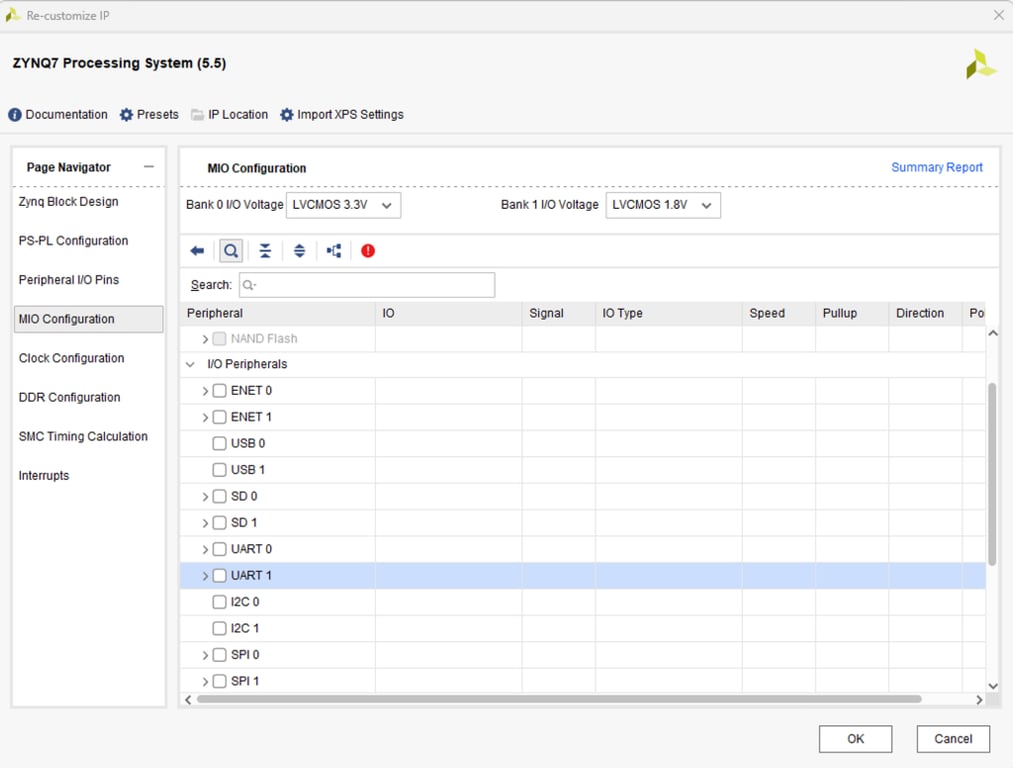This screenshot has width=1013, height=768.
Task: Go to Clock Configuration page
Action: tap(71, 358)
